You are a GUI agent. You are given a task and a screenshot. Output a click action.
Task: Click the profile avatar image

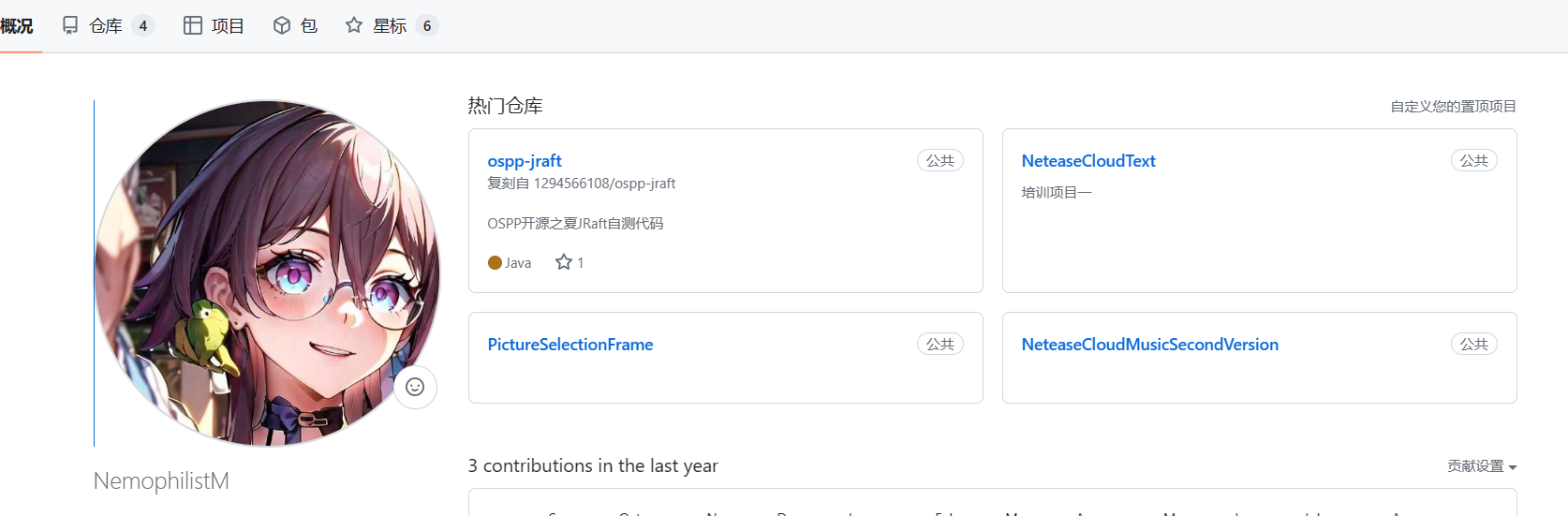coord(267,273)
